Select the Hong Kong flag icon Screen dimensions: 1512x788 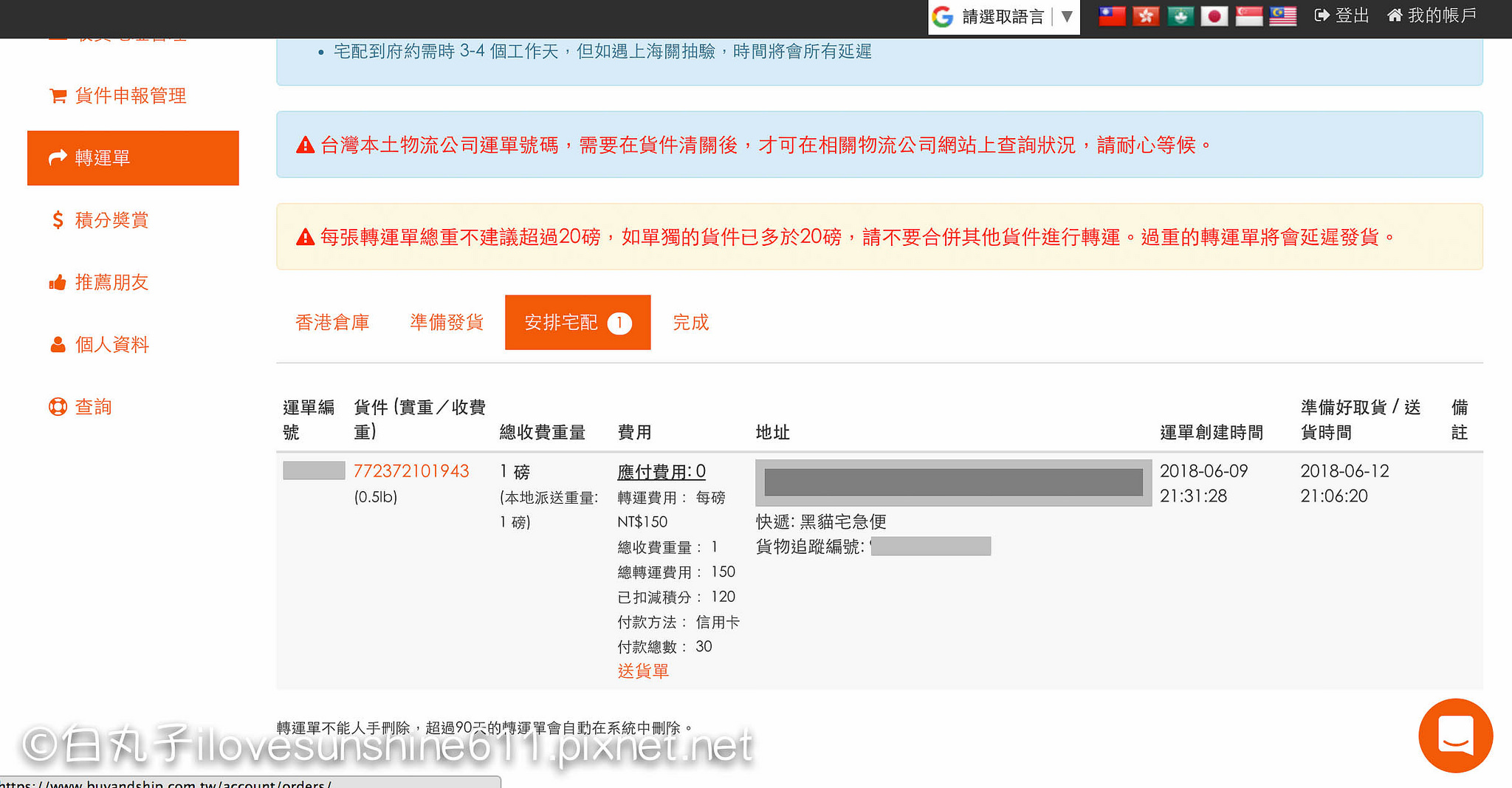[1146, 16]
